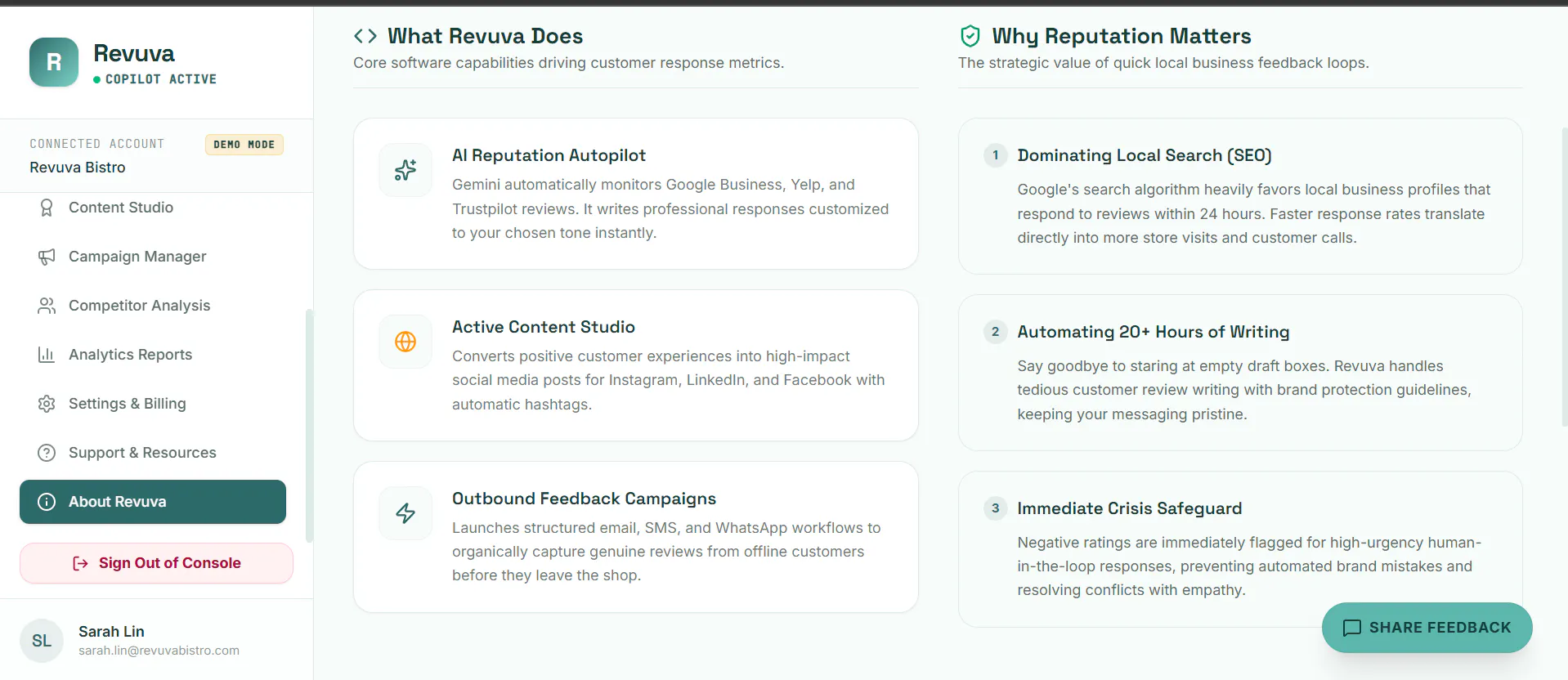The height and width of the screenshot is (680, 1568).
Task: Click the Active Content Studio globe icon
Action: pos(405,342)
